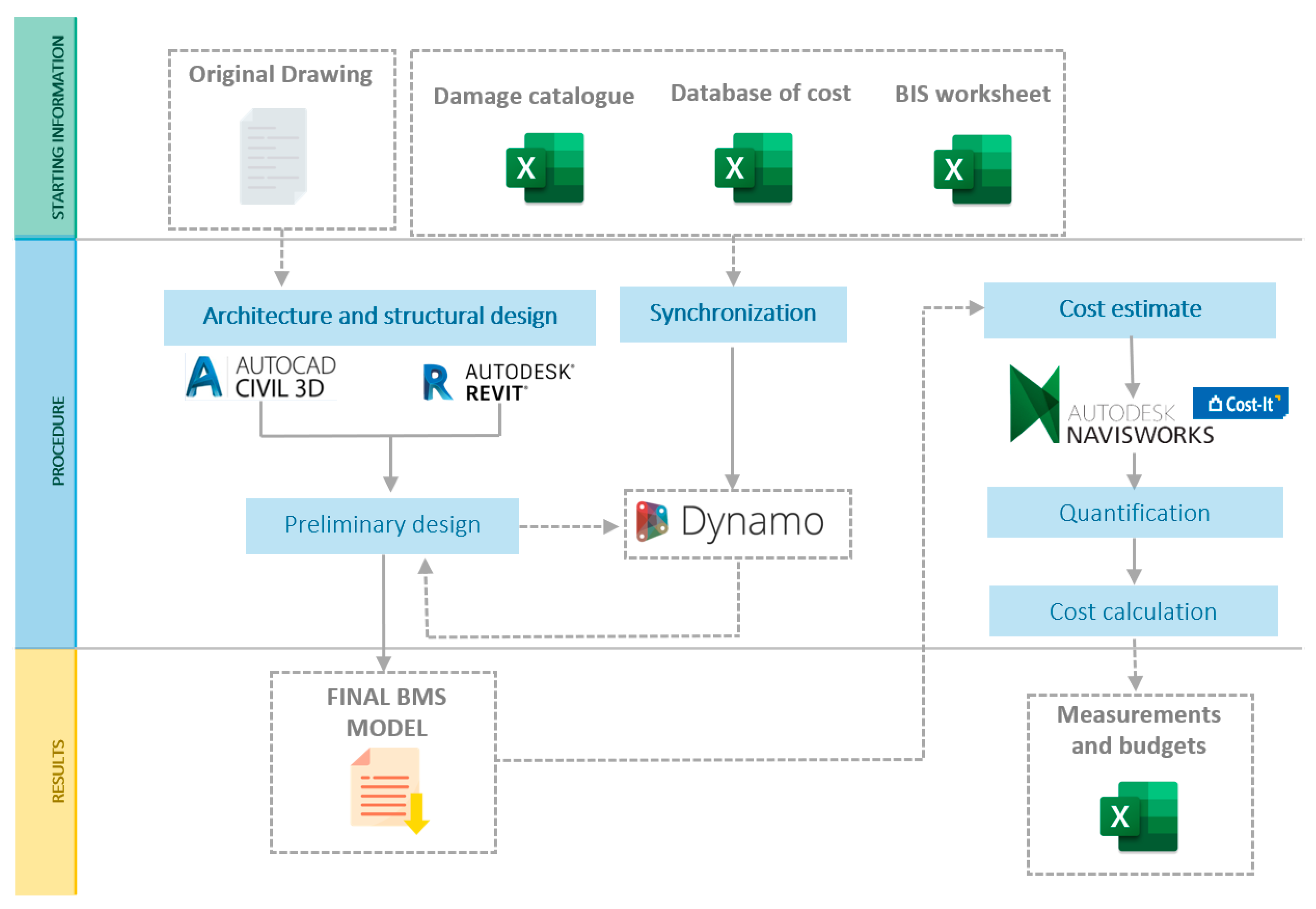Viewport: 1316px width, 909px height.
Task: Click the Original Drawing document icon
Action: pyautogui.click(x=274, y=156)
